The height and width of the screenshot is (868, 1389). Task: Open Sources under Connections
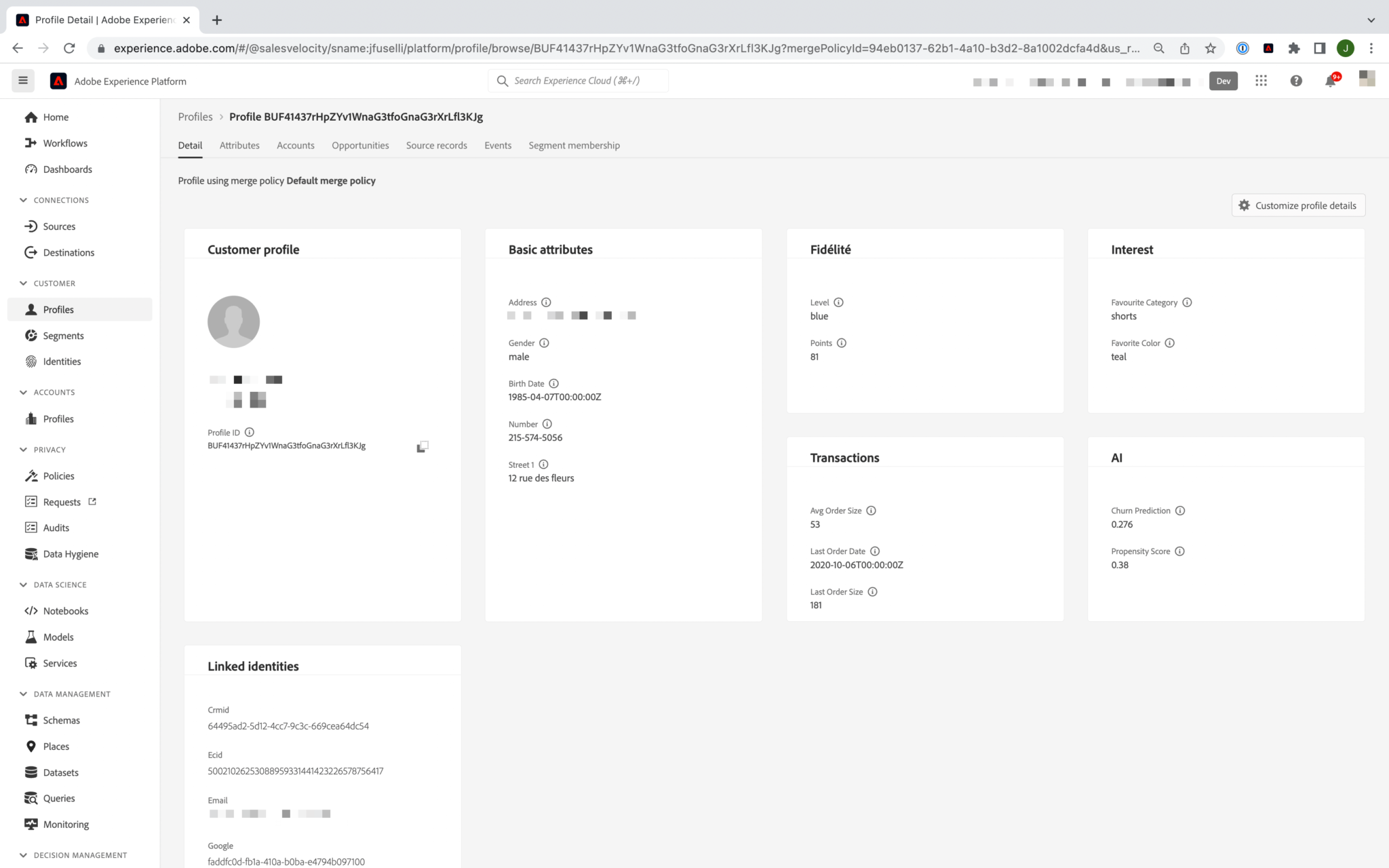point(58,226)
